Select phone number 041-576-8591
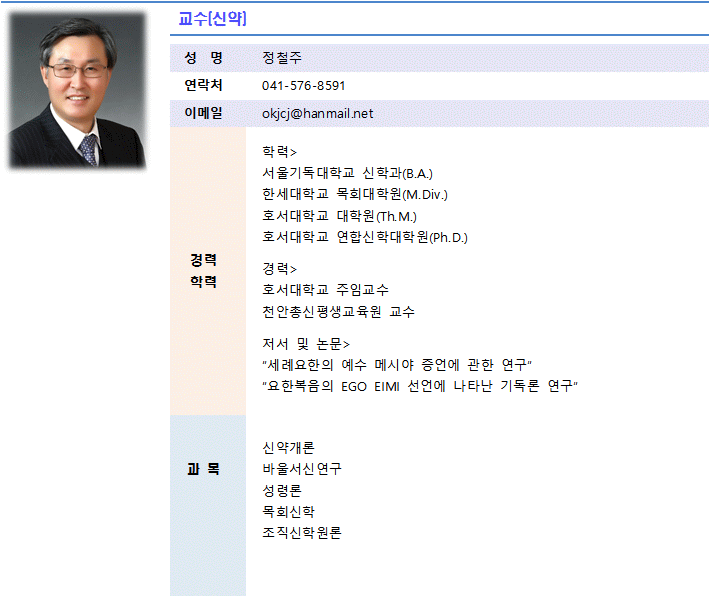This screenshot has width=709, height=596. (303, 86)
